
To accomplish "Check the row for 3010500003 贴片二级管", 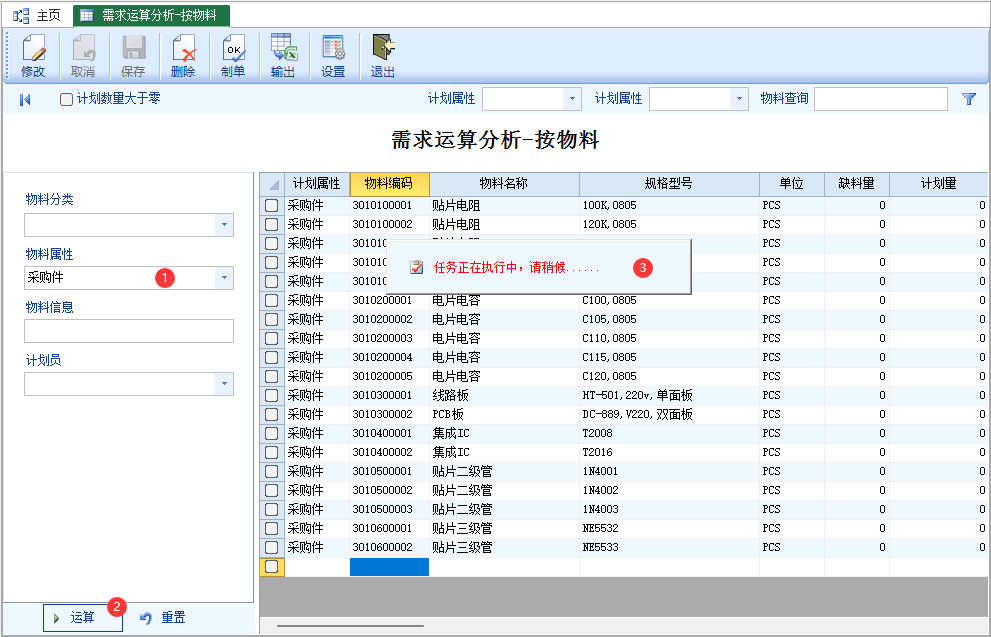I will 272,509.
